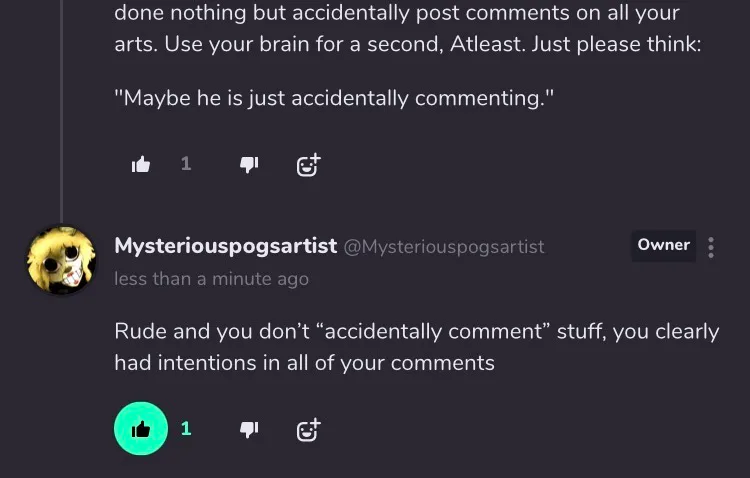Image resolution: width=750 pixels, height=478 pixels.
Task: Dislike Mysteriouspogsartist's reply
Action: 249,429
